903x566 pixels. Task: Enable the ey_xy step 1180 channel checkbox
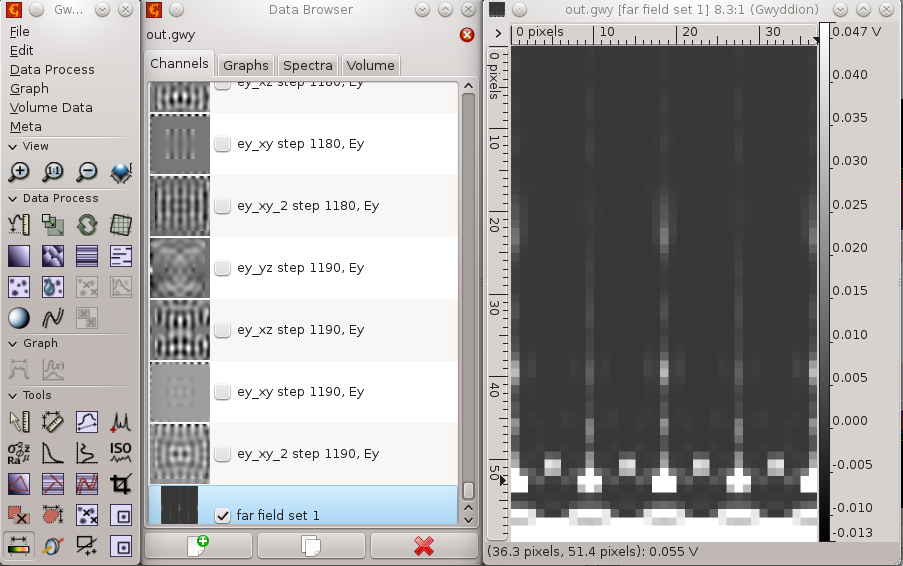(x=222, y=143)
